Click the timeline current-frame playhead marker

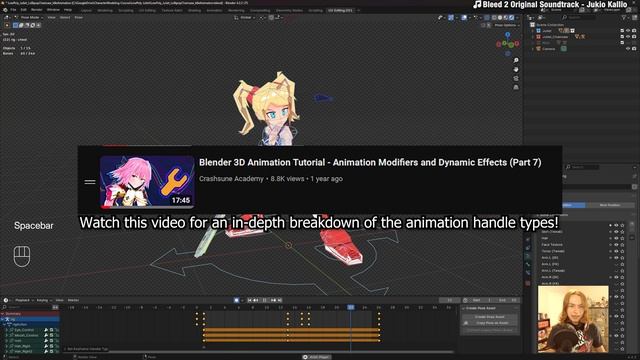pyautogui.click(x=351, y=307)
